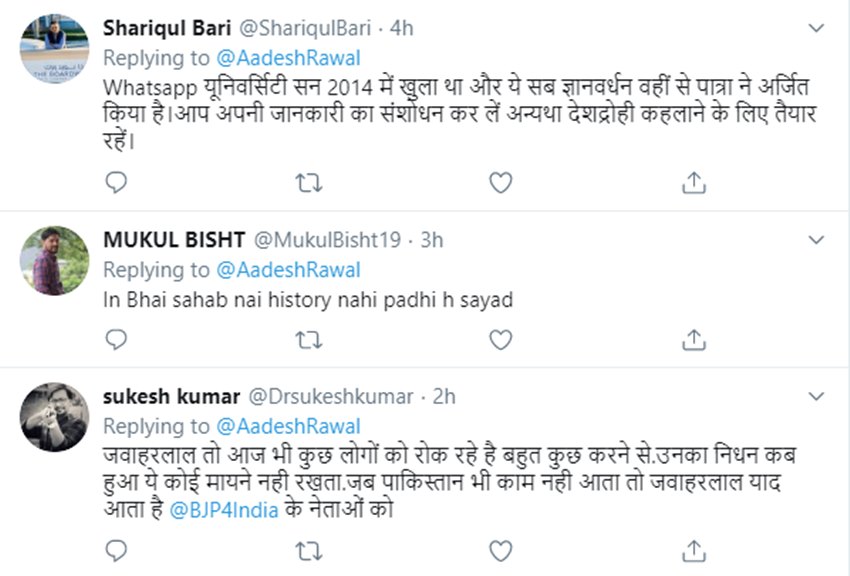The width and height of the screenshot is (850, 576).
Task: Share MUKUL BISHT's tweet
Action: point(693,339)
